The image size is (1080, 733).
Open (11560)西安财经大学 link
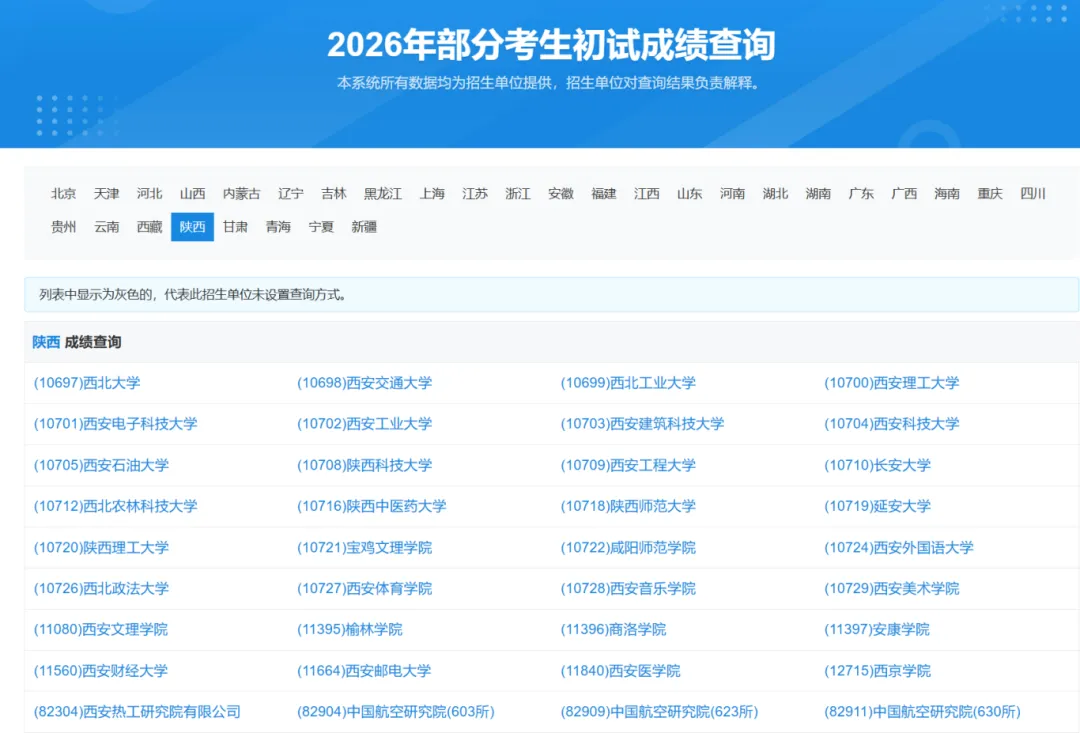coord(101,671)
